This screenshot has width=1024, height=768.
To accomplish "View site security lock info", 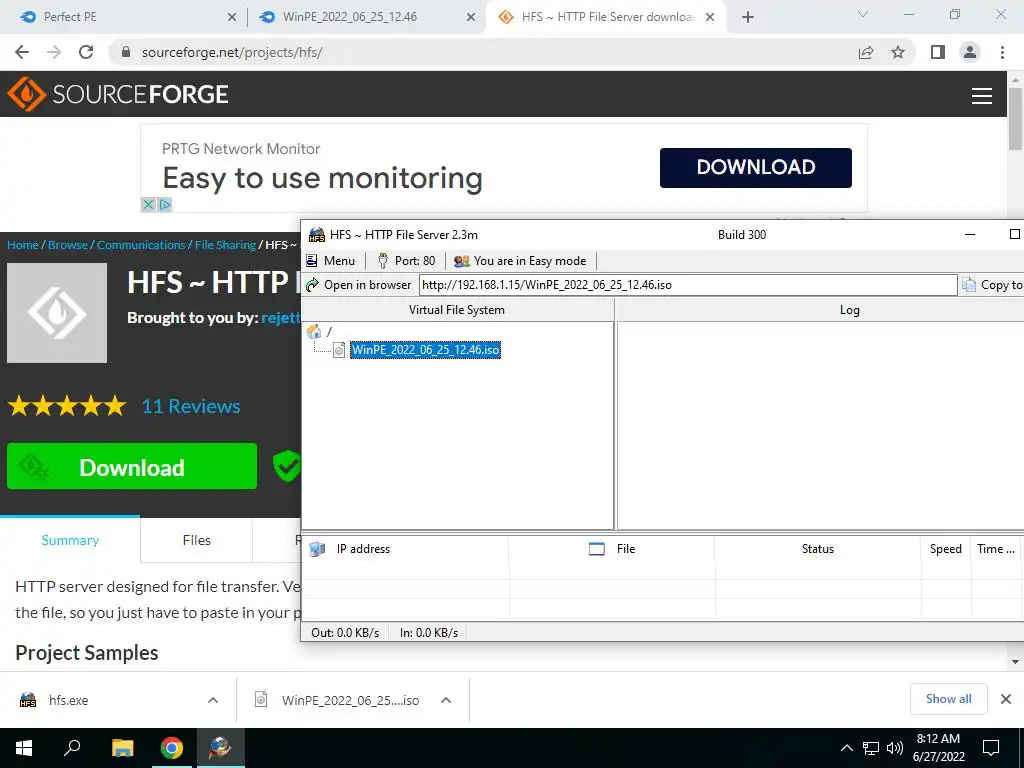I will [x=127, y=52].
